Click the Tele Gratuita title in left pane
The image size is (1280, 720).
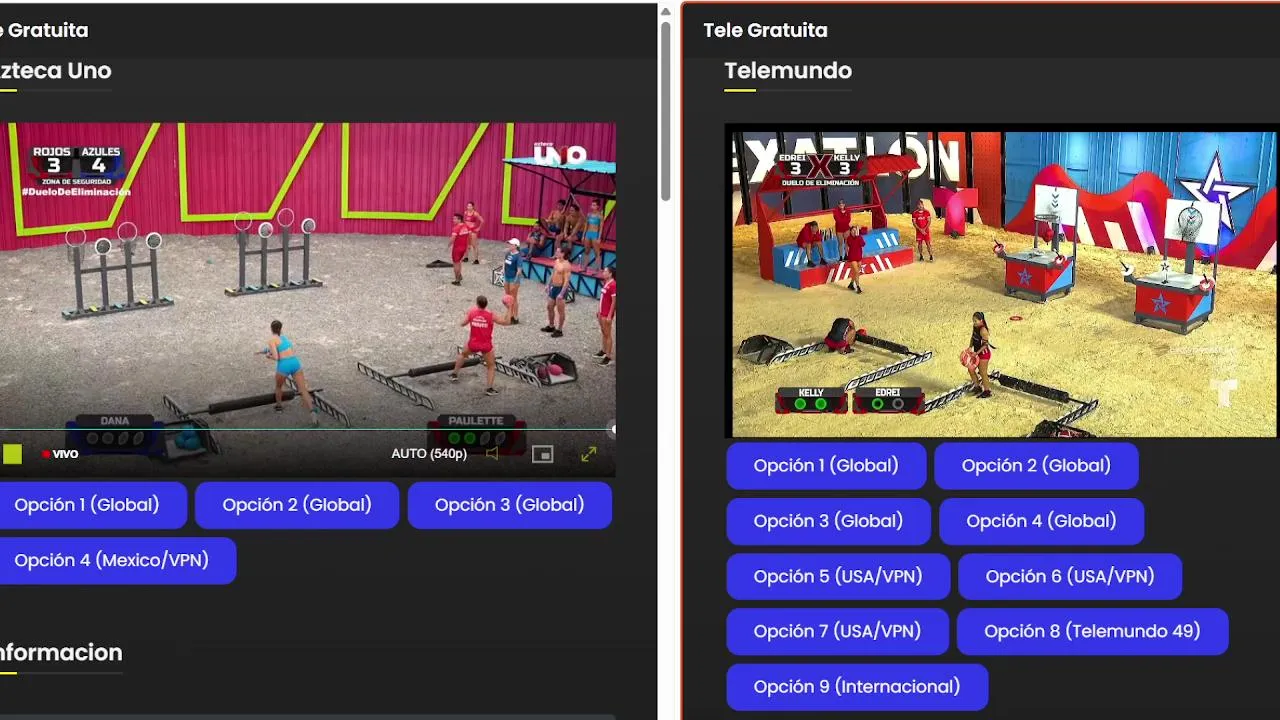tap(43, 30)
